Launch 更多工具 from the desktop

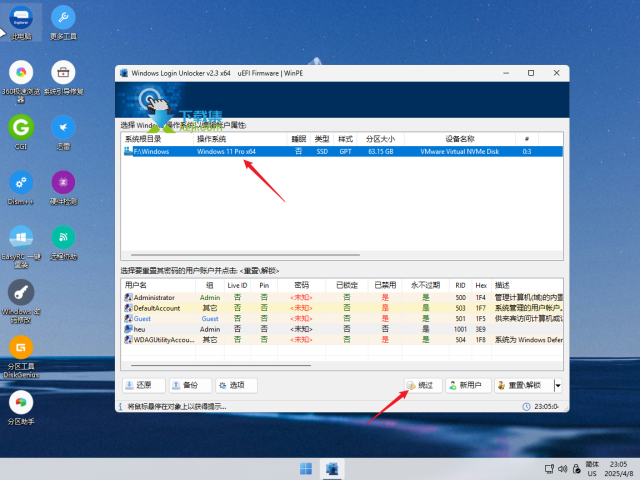(63, 18)
